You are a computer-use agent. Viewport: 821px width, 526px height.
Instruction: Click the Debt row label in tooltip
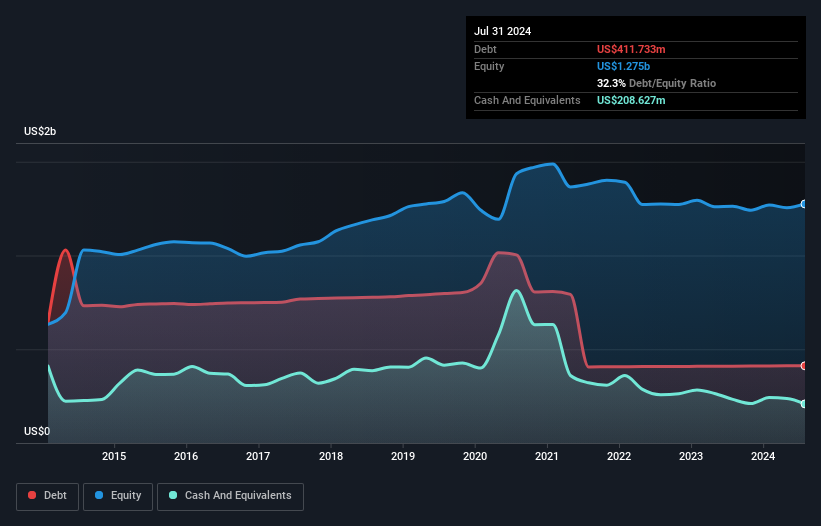click(485, 49)
